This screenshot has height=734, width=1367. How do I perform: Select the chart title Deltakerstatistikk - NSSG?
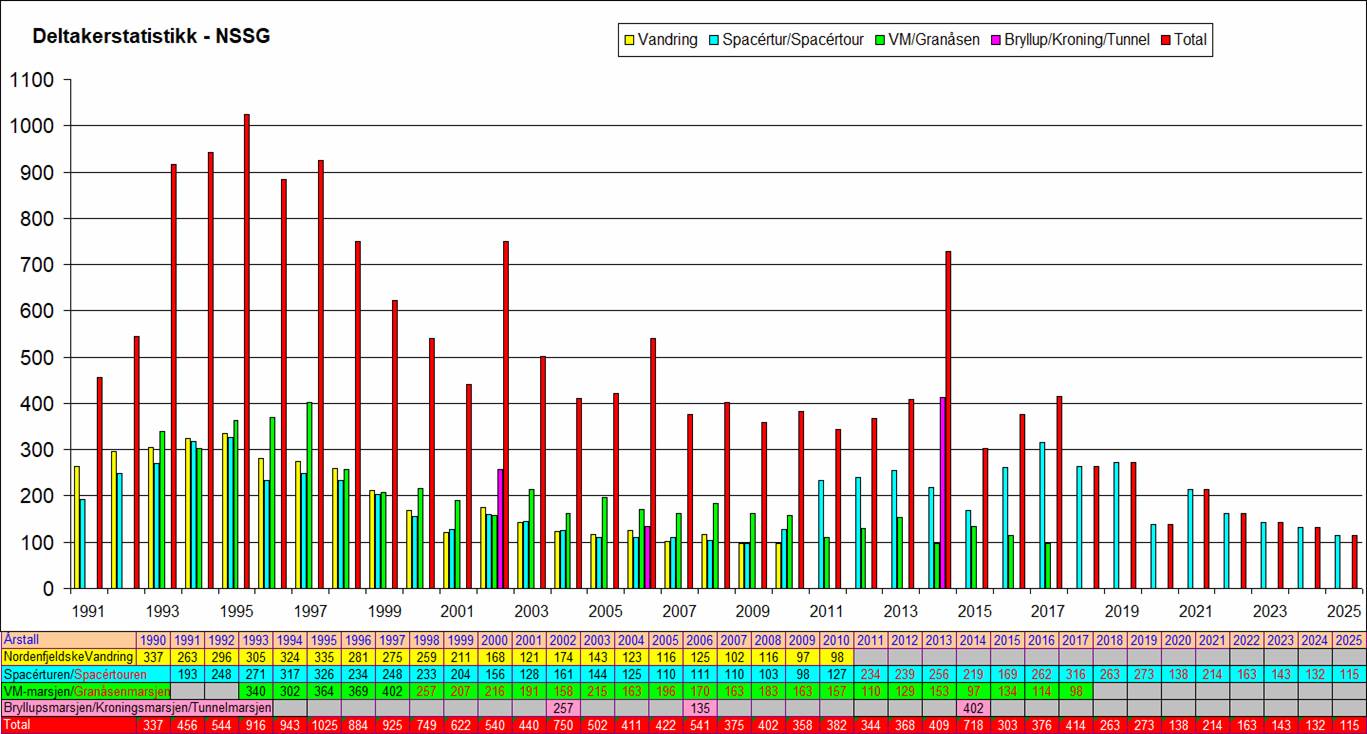click(151, 37)
